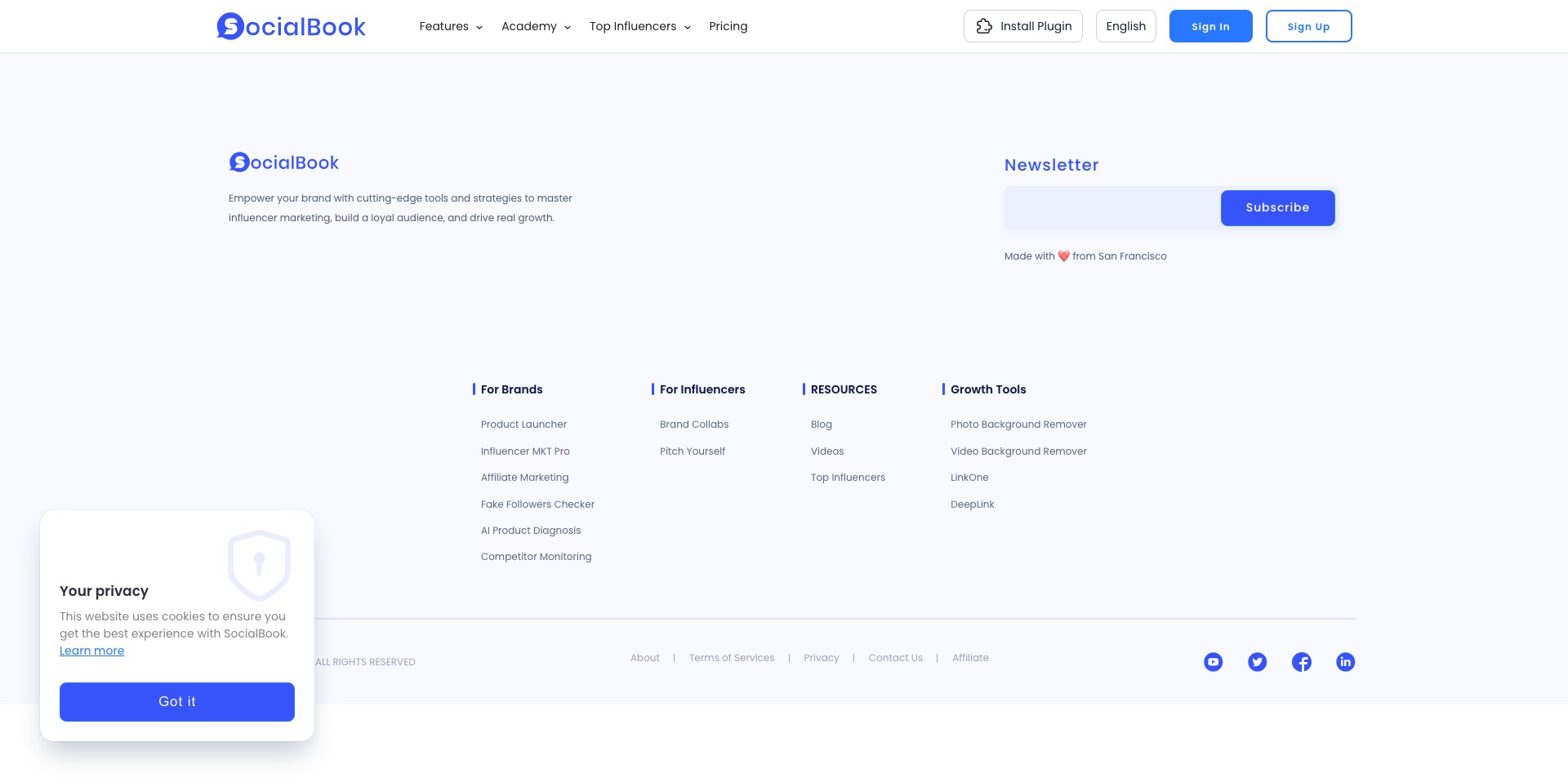Click the Subscribe newsletter button
The image size is (1568, 782).
click(1278, 208)
